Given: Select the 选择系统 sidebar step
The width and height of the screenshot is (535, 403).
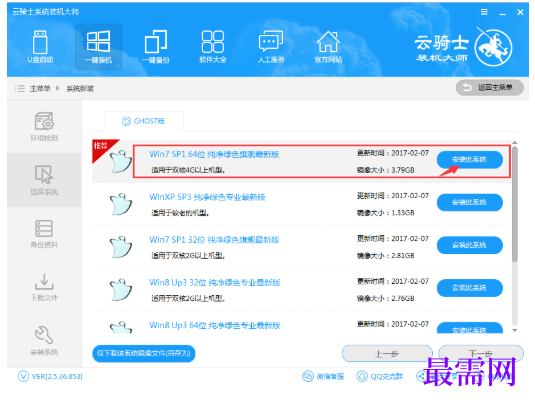Looking at the screenshot, I should [44, 180].
